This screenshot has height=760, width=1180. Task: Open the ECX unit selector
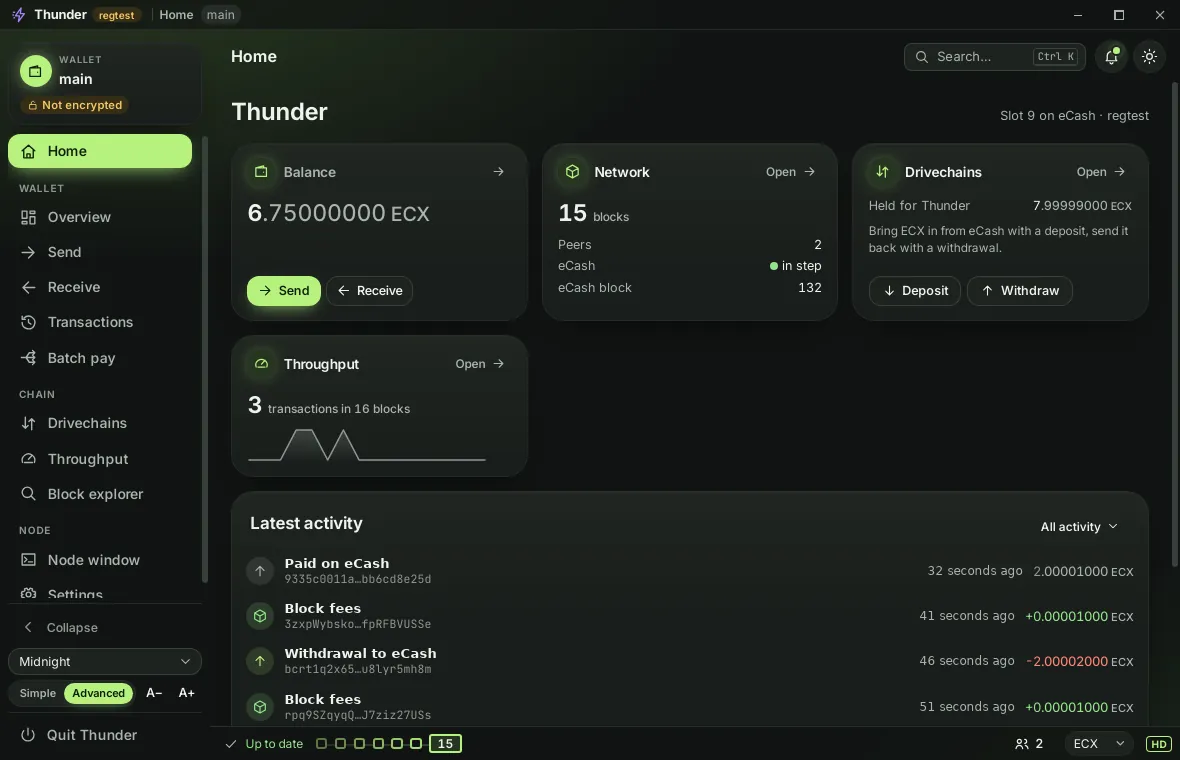(x=1099, y=743)
